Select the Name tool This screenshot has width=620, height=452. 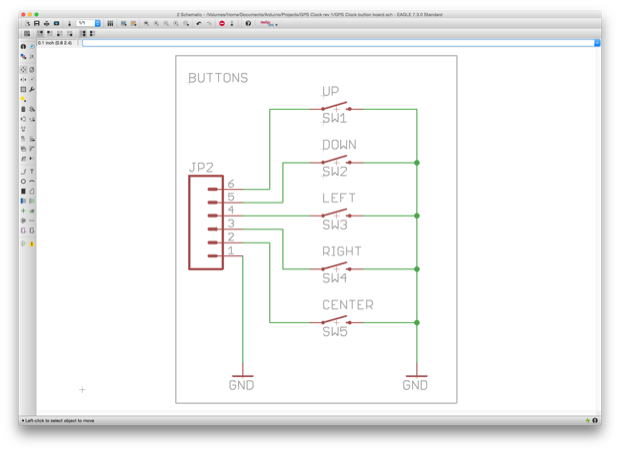(x=23, y=139)
